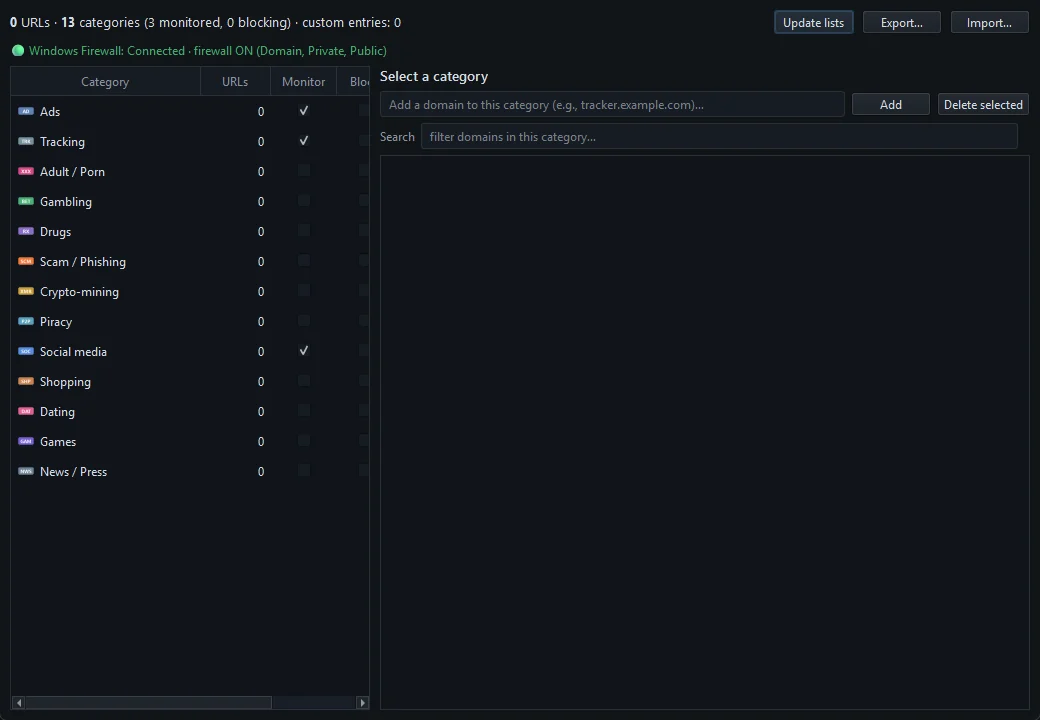Sort by the URLs column header
Screen dimensions: 1040x720
(x=235, y=82)
